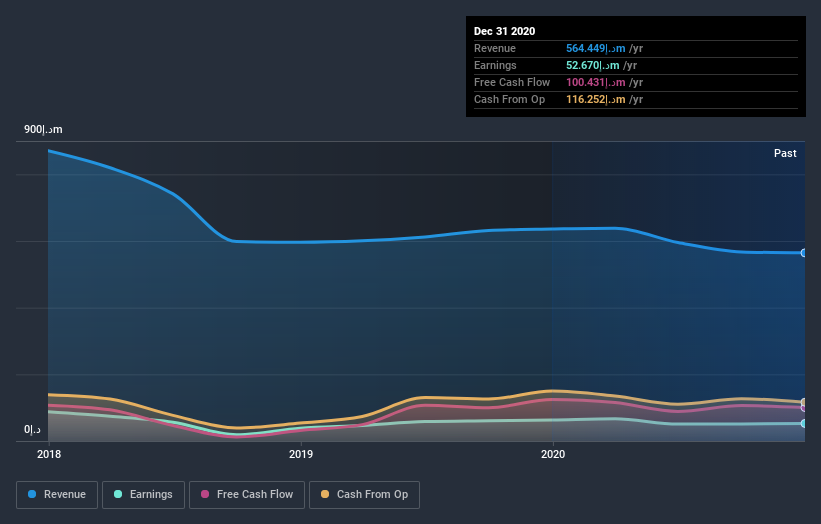Viewport: 821px width, 524px height.
Task: Toggle the Revenue legend button
Action: (x=57, y=495)
